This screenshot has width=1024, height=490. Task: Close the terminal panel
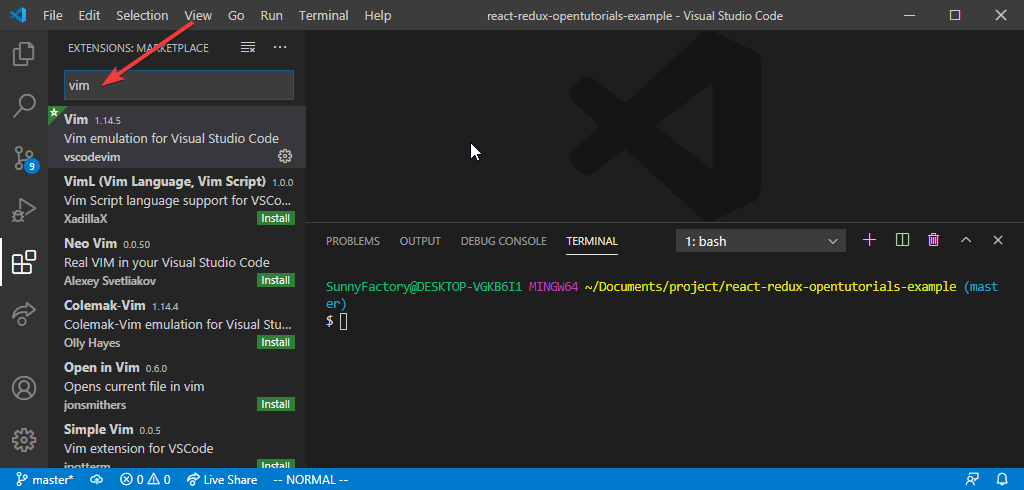point(997,240)
